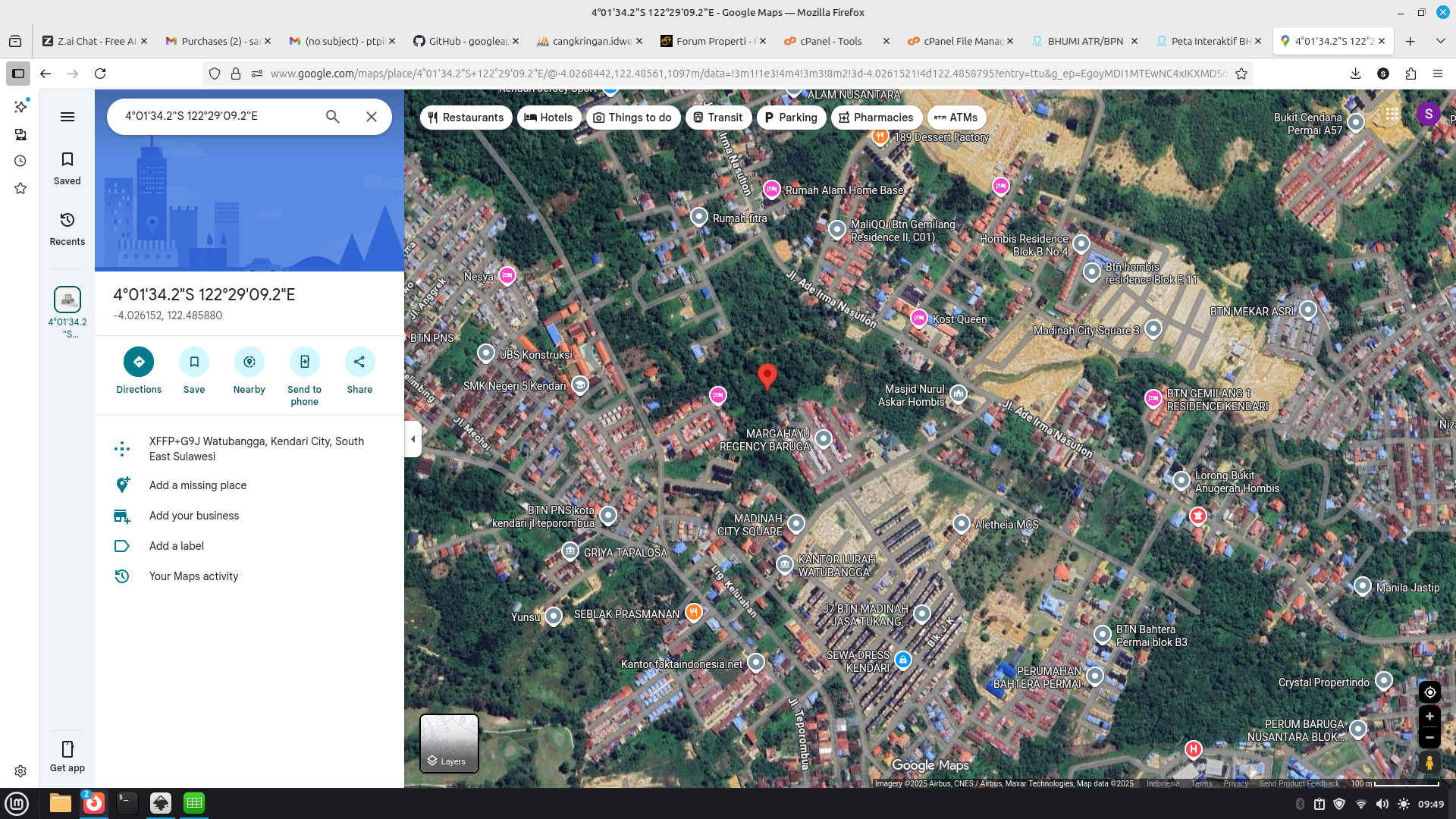Click Send to phone icon
This screenshot has width=1456, height=819.
(x=304, y=362)
